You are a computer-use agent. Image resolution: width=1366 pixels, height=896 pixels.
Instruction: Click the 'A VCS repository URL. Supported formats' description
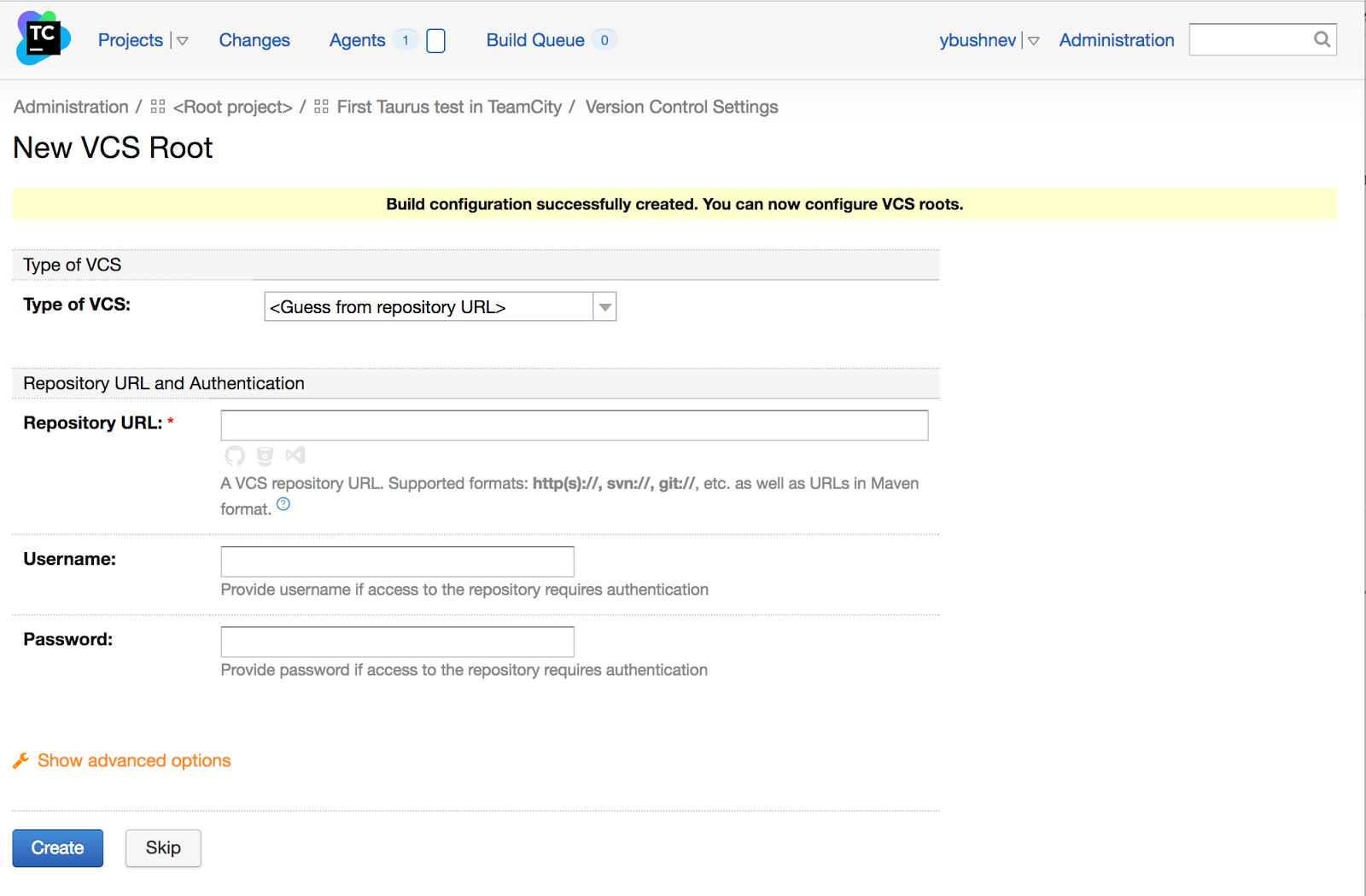pos(569,496)
